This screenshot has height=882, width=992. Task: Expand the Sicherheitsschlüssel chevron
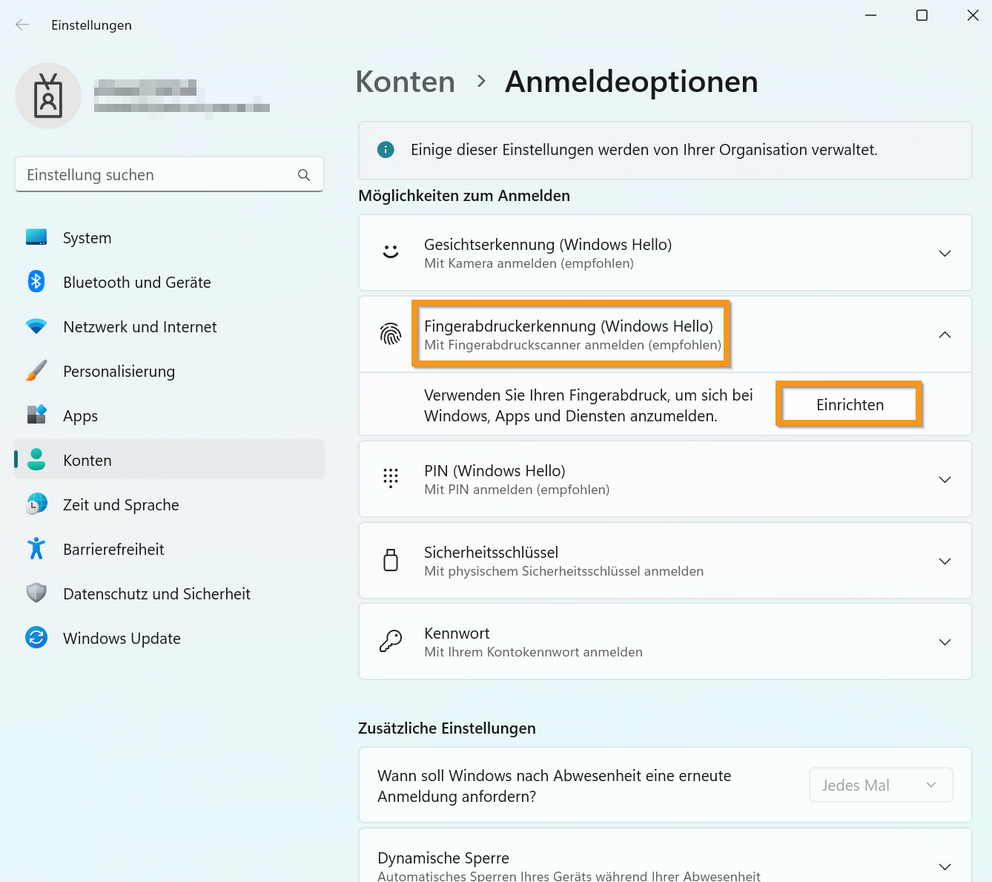point(944,561)
